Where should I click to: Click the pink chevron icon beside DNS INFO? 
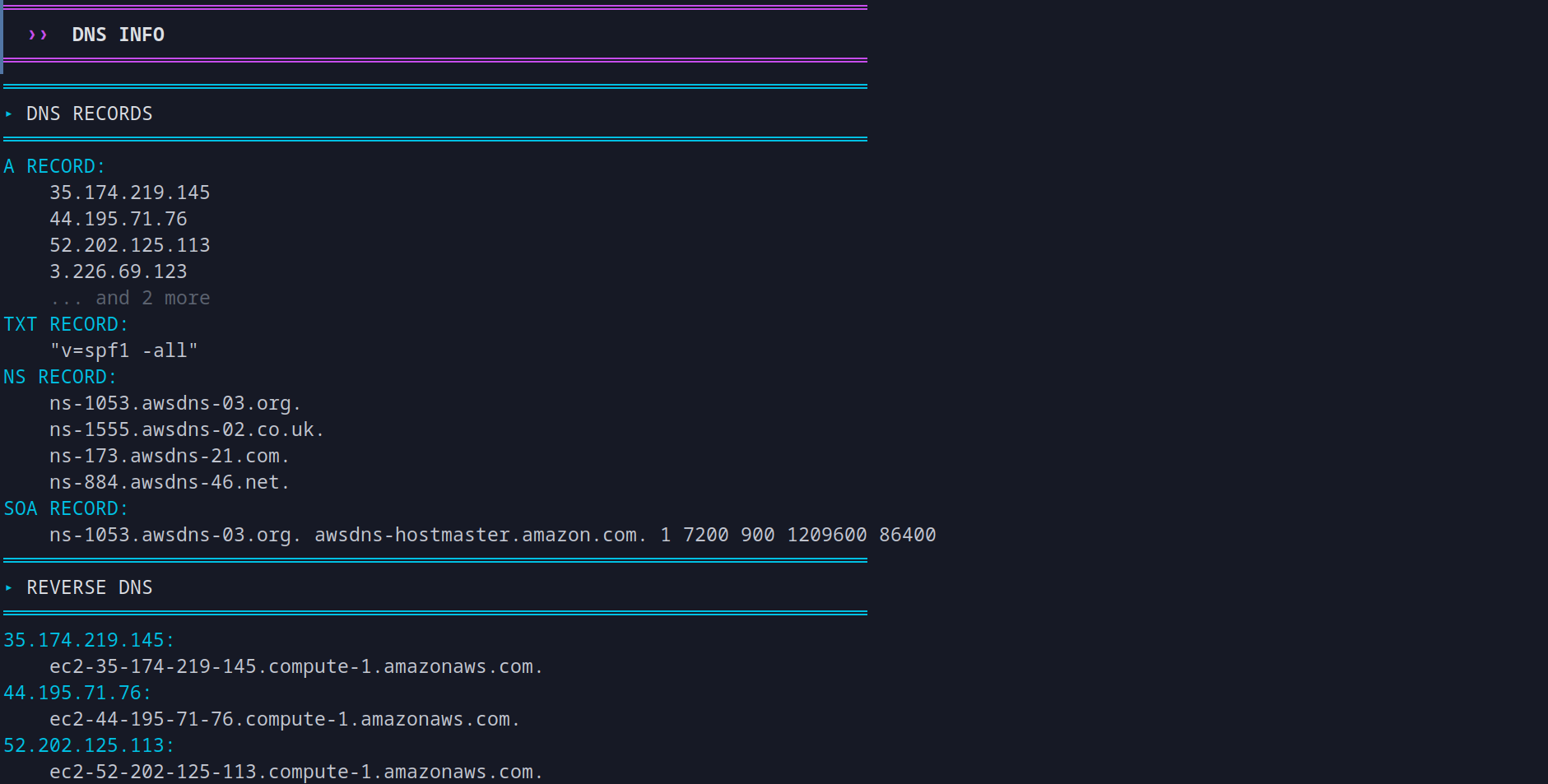[x=38, y=35]
